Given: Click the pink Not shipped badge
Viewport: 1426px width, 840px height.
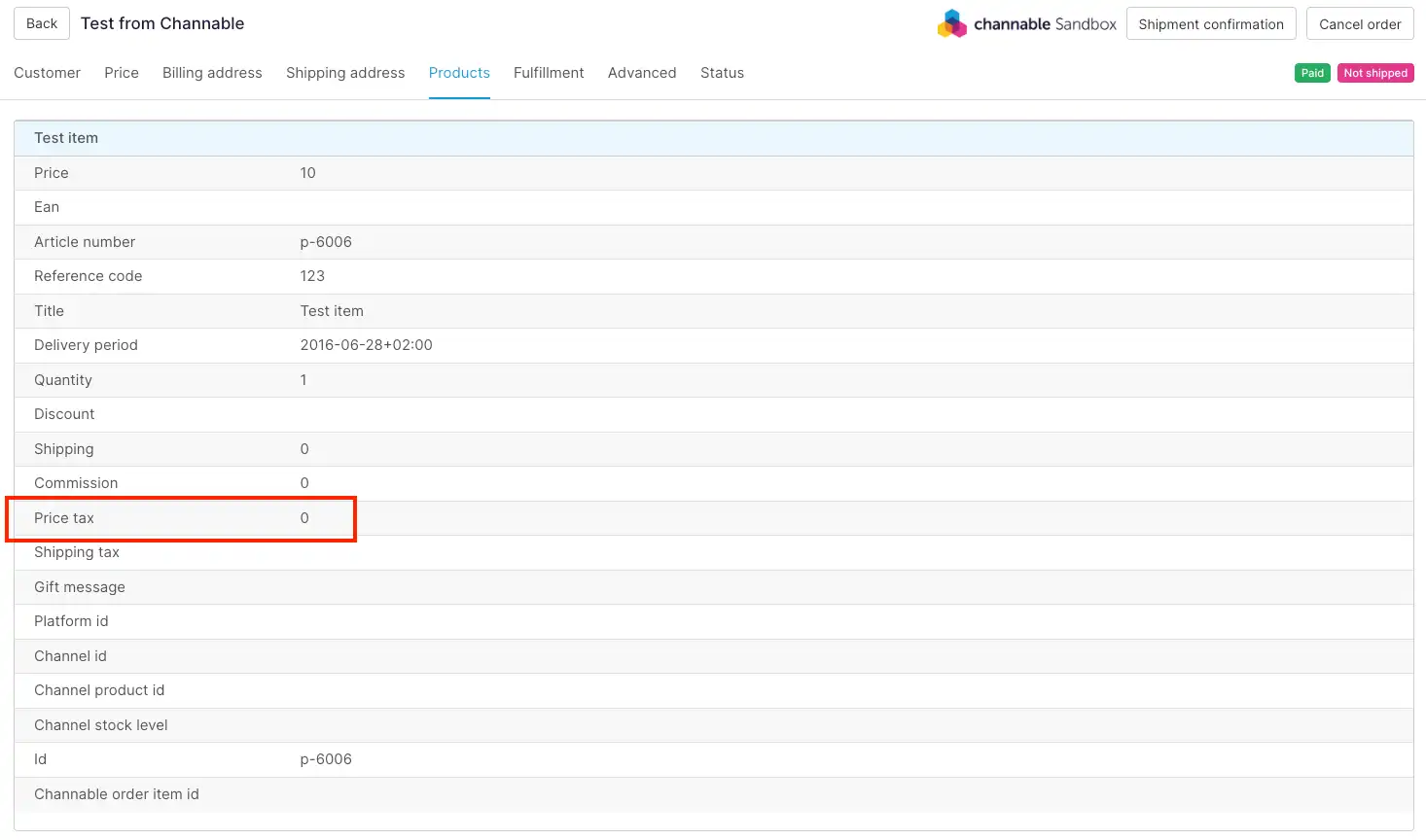Looking at the screenshot, I should click(x=1375, y=73).
